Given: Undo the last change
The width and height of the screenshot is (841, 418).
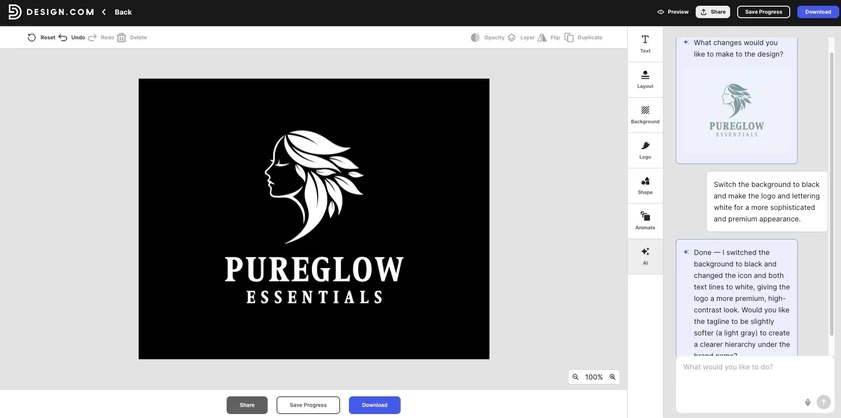Looking at the screenshot, I should tap(63, 38).
